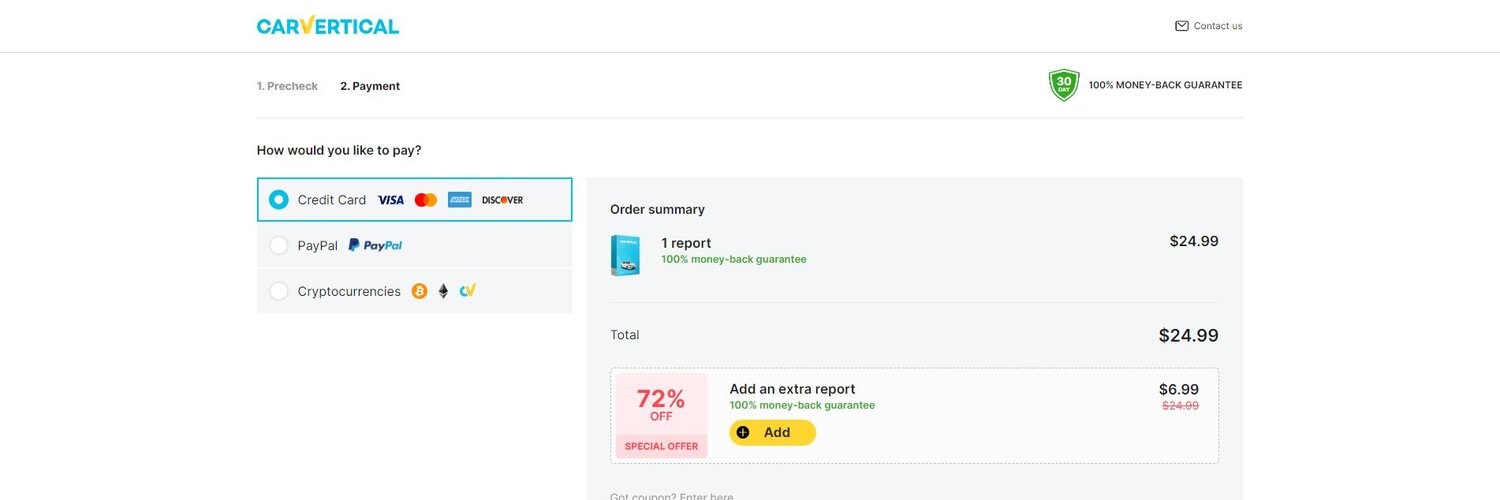Click the 100% MONEY-BACK GUARANTEE text
This screenshot has height=500, width=1500.
tap(1165, 85)
